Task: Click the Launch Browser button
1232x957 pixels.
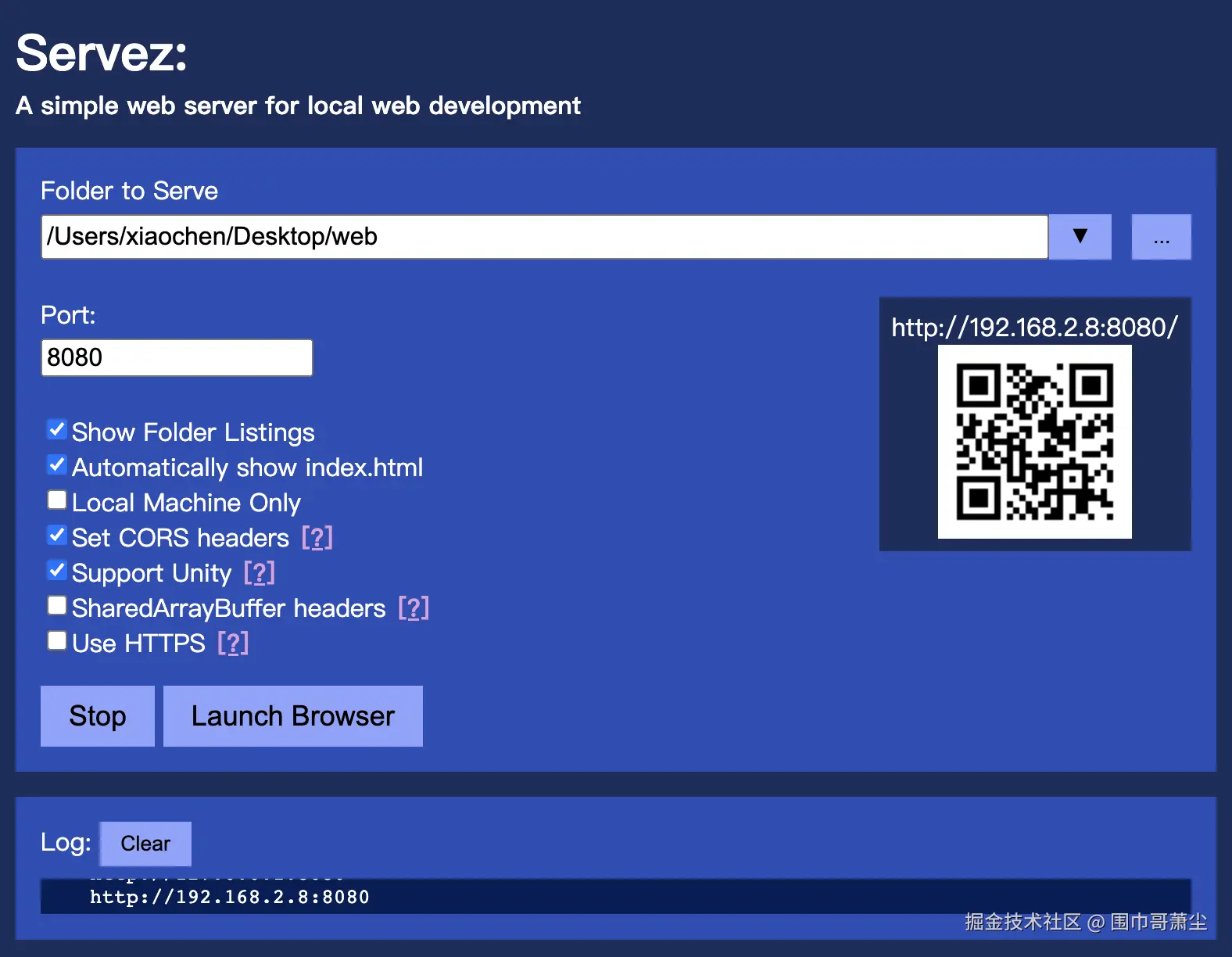Action: tap(293, 716)
